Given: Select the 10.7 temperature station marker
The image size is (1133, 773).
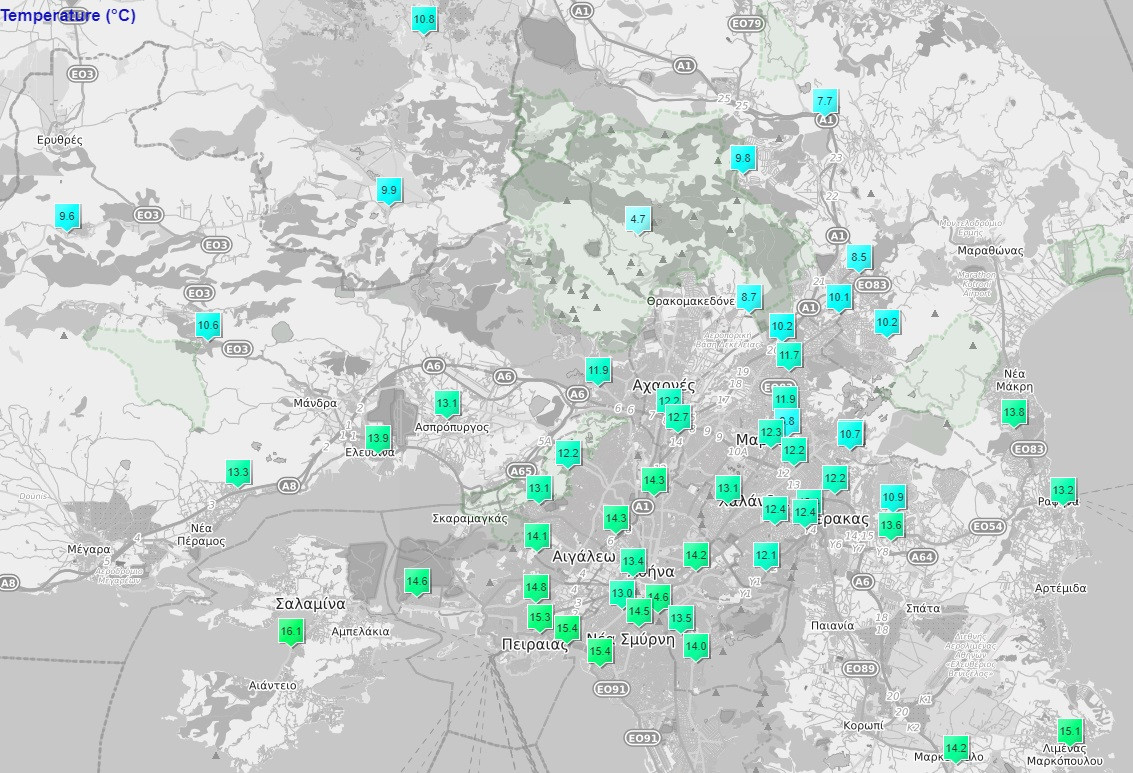Looking at the screenshot, I should coord(850,434).
